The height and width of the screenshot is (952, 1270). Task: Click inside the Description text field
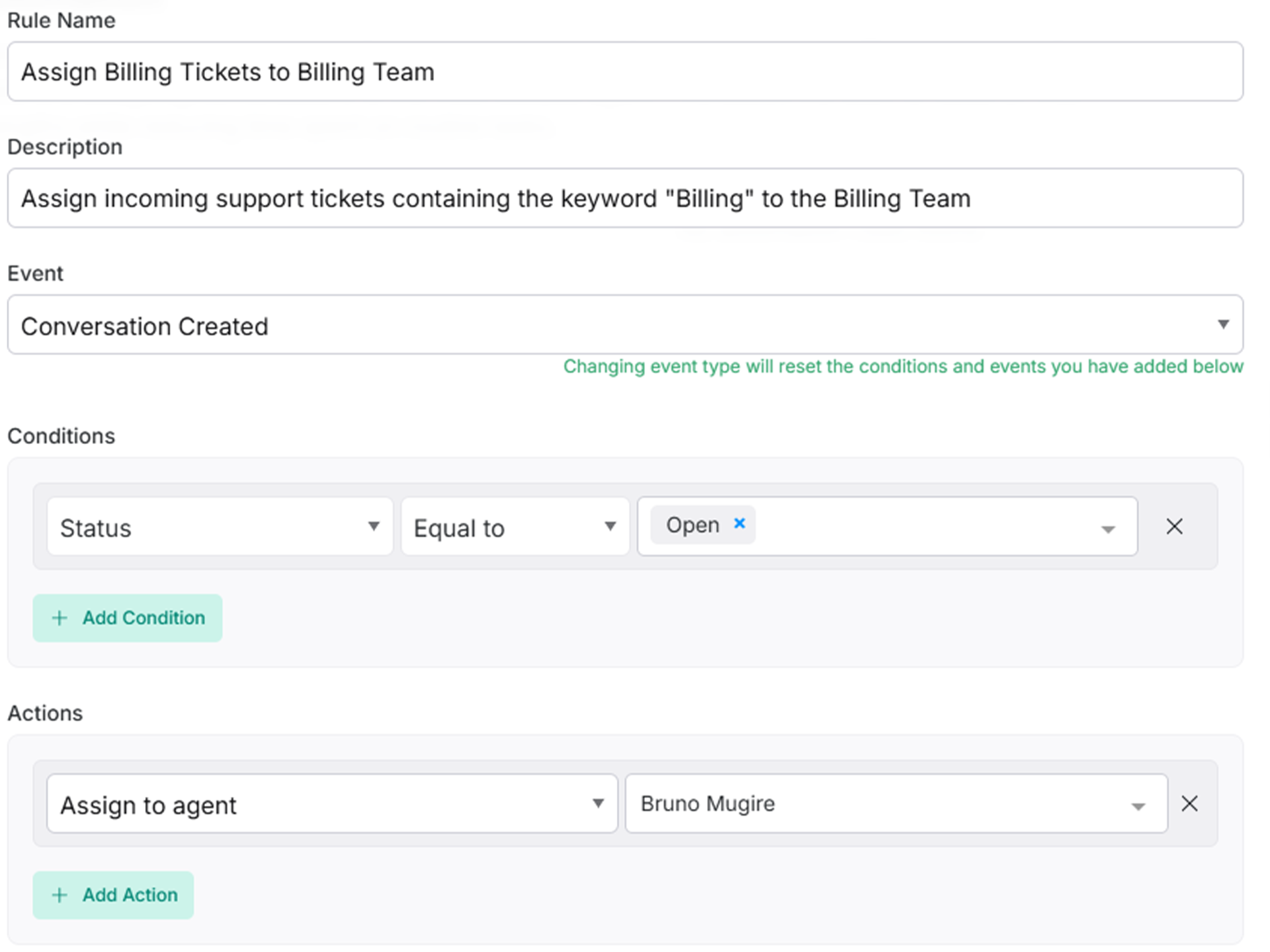[x=625, y=198]
